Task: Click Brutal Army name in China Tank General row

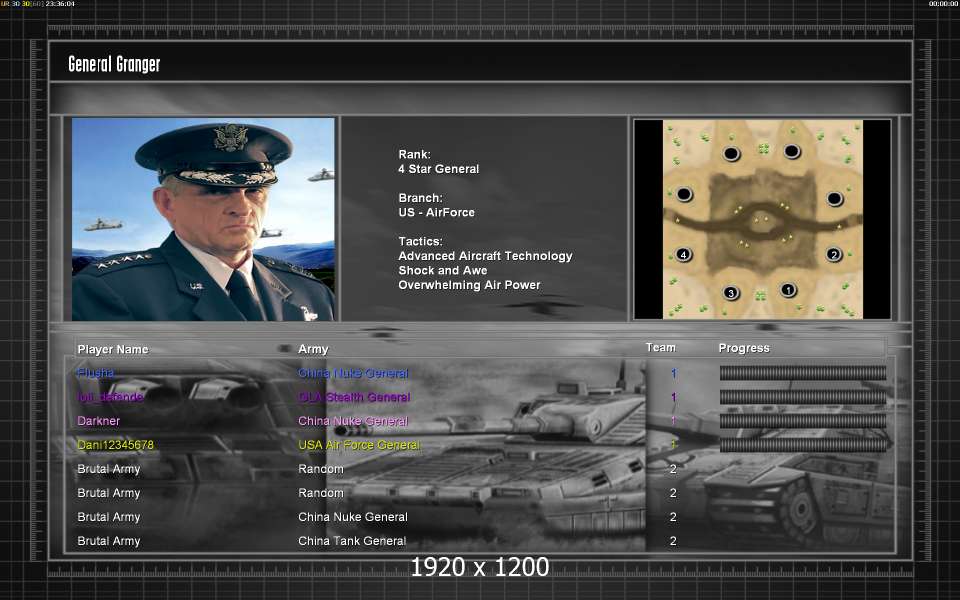Action: click(x=109, y=541)
